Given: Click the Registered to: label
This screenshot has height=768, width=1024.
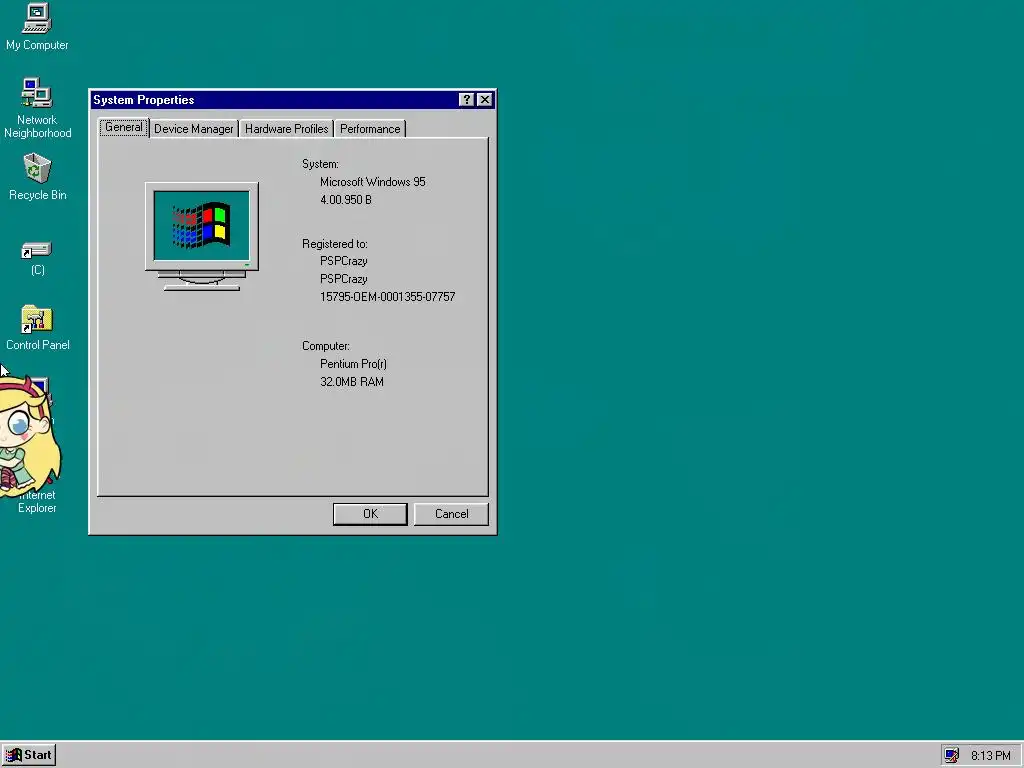Looking at the screenshot, I should (334, 244).
